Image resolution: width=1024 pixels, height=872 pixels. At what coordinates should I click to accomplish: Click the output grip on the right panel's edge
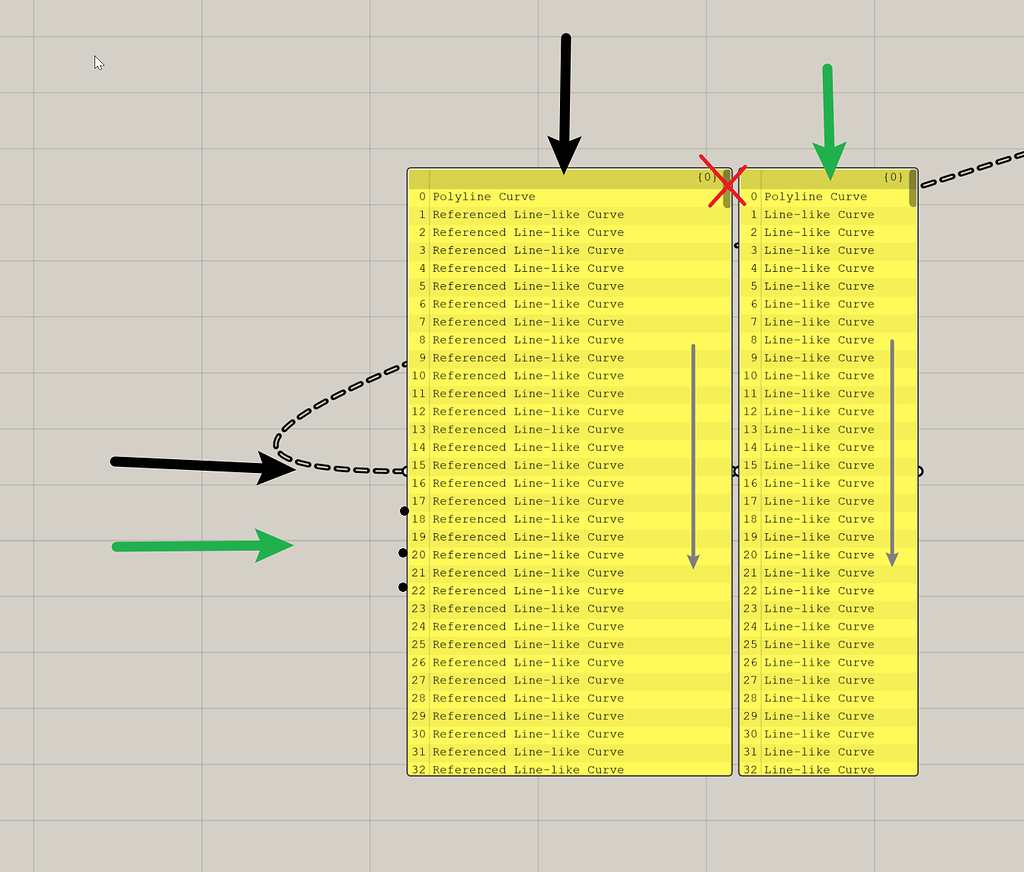(918, 472)
